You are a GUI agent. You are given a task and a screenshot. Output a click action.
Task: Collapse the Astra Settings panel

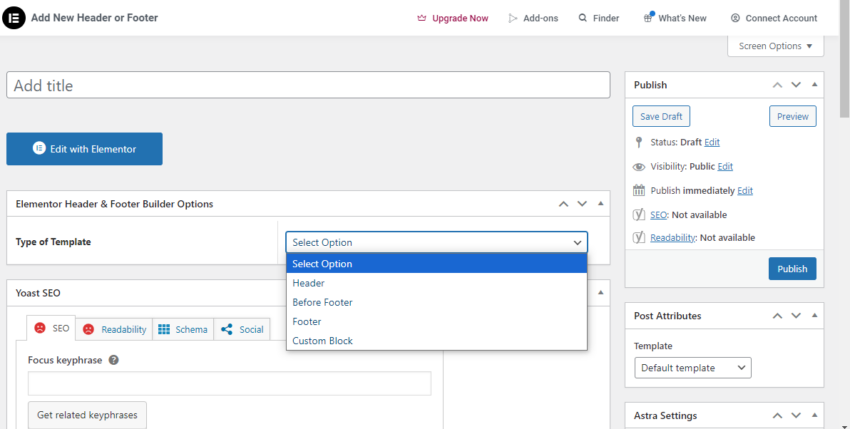814,415
